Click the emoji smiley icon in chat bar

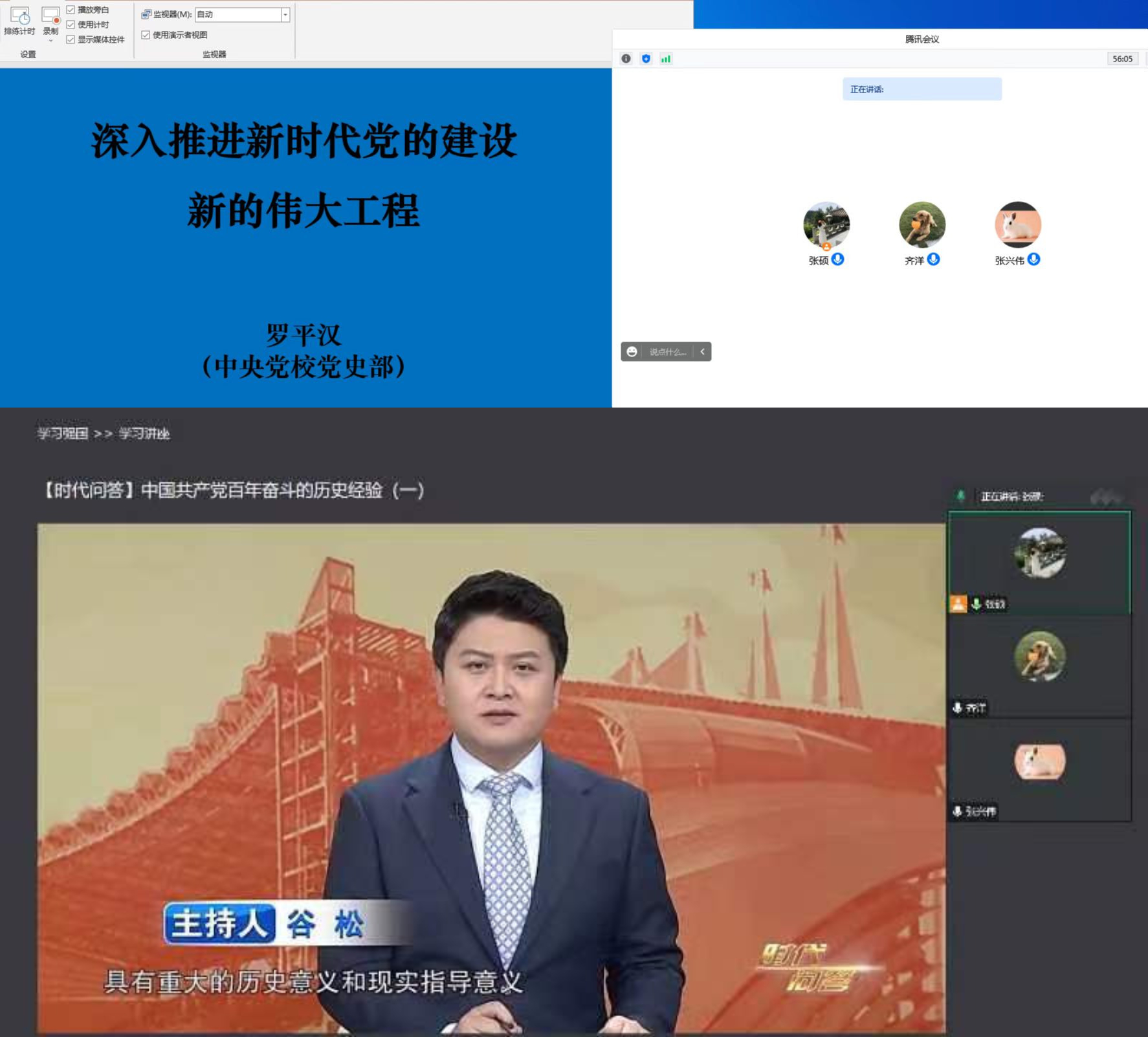(632, 352)
